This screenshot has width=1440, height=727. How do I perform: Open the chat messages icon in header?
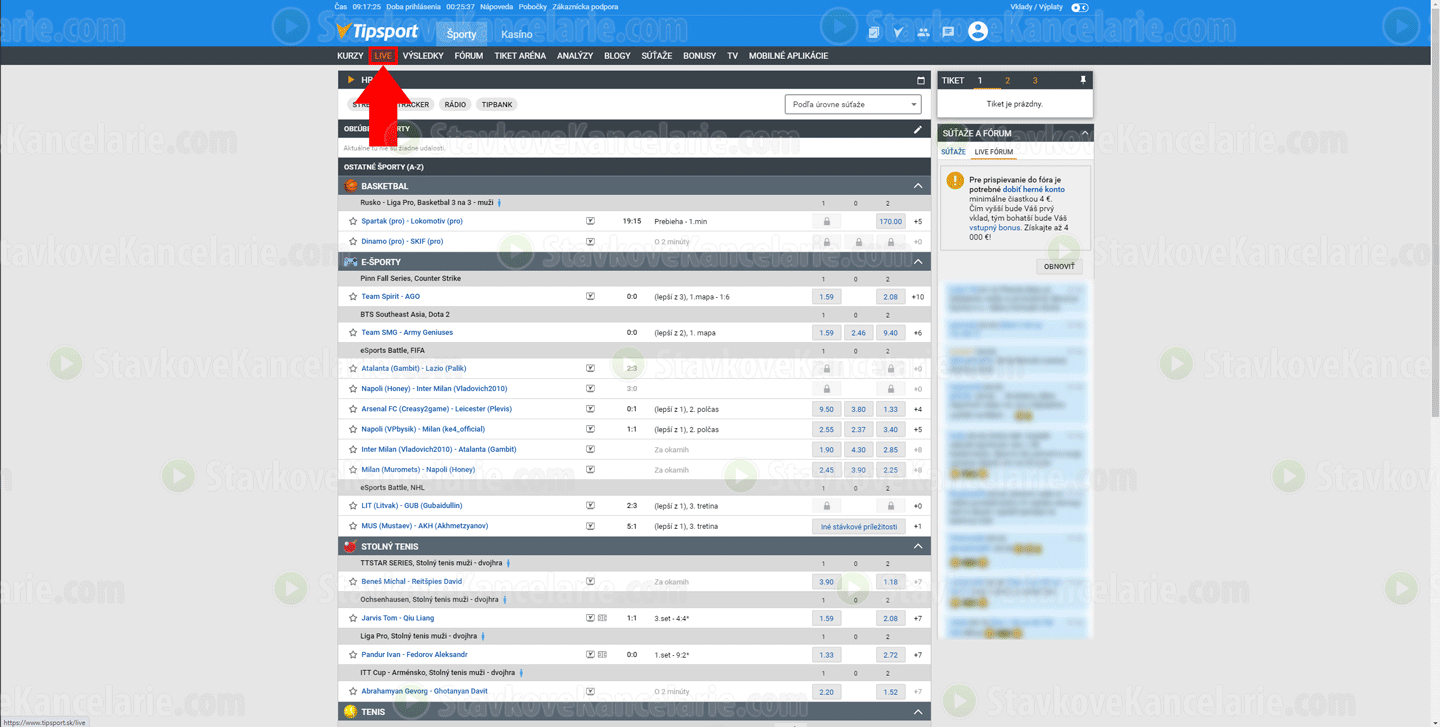pos(948,32)
